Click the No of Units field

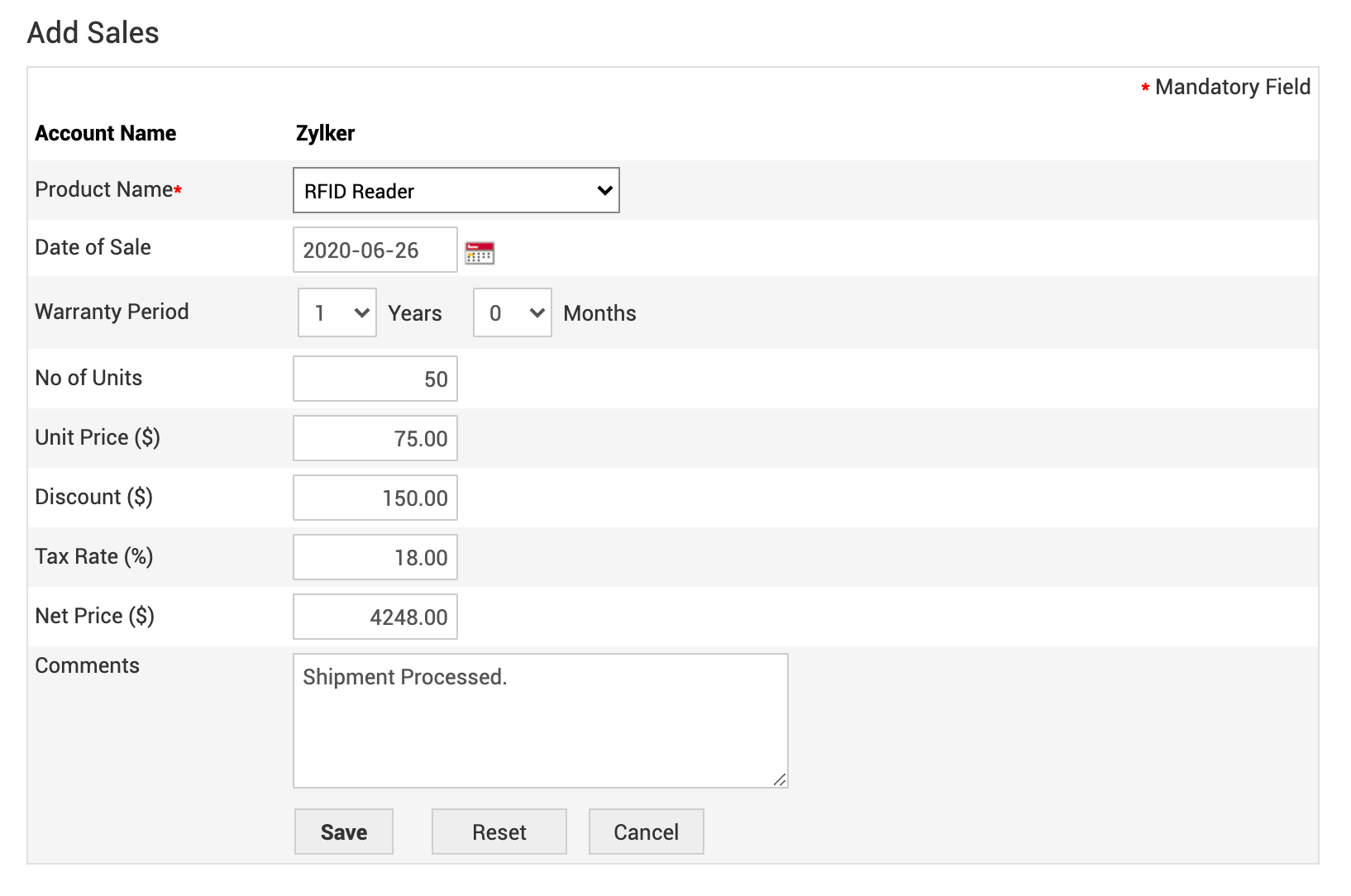(375, 379)
